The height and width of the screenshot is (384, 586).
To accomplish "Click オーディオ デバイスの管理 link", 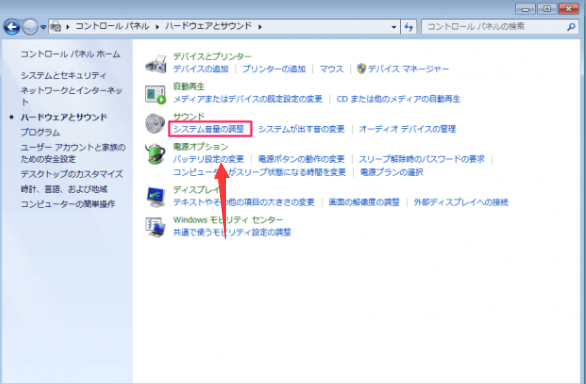I will (407, 129).
